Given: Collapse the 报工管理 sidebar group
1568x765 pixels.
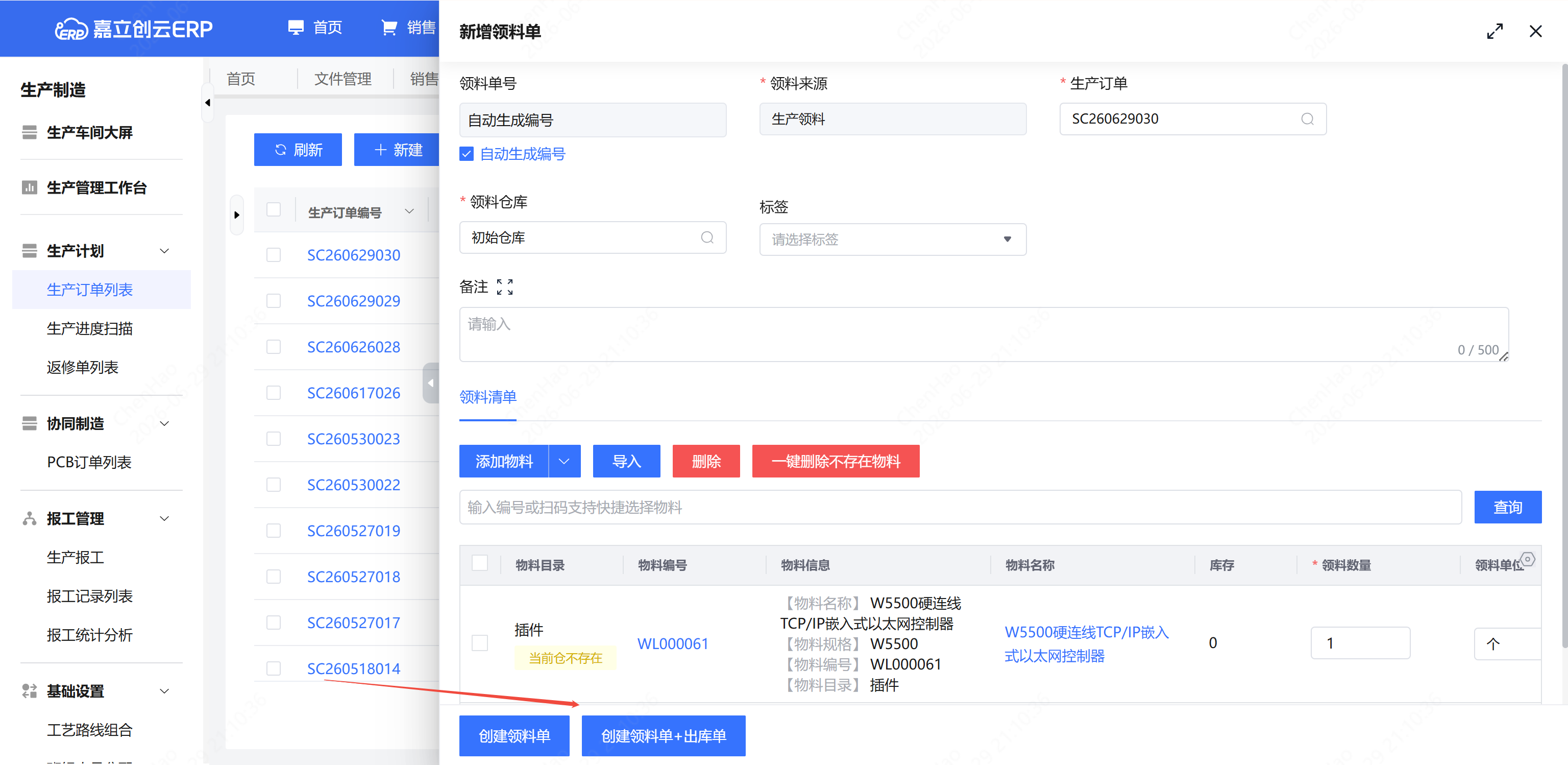Looking at the screenshot, I should tap(164, 518).
